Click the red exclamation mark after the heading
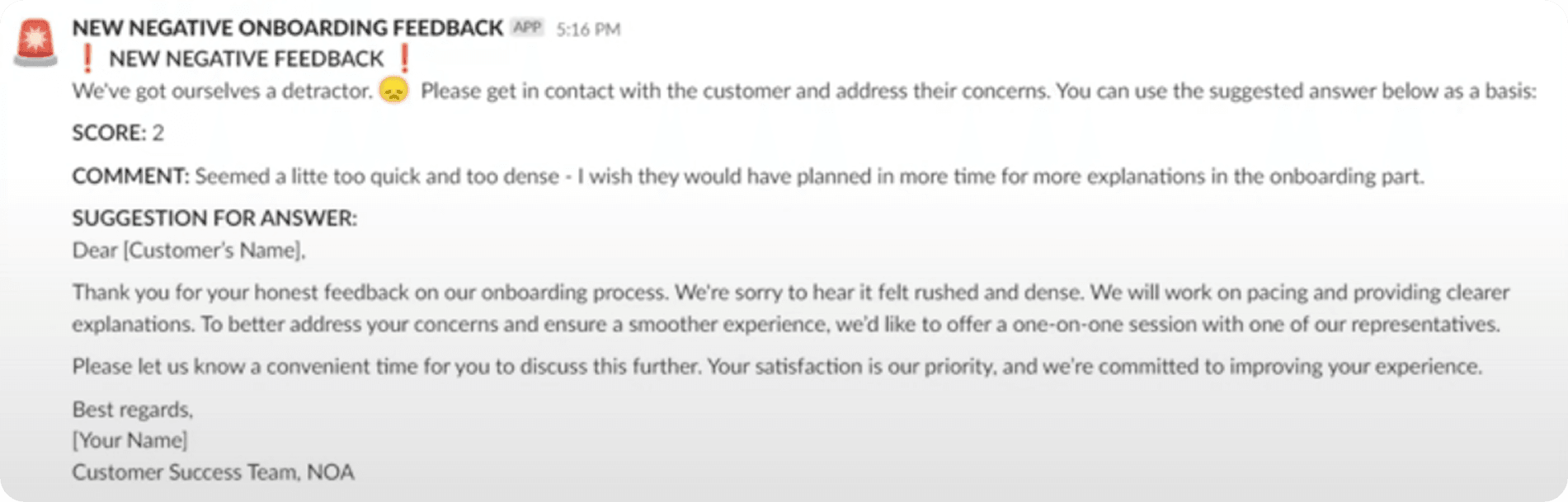Image resolution: width=1568 pixels, height=502 pixels. [x=404, y=59]
